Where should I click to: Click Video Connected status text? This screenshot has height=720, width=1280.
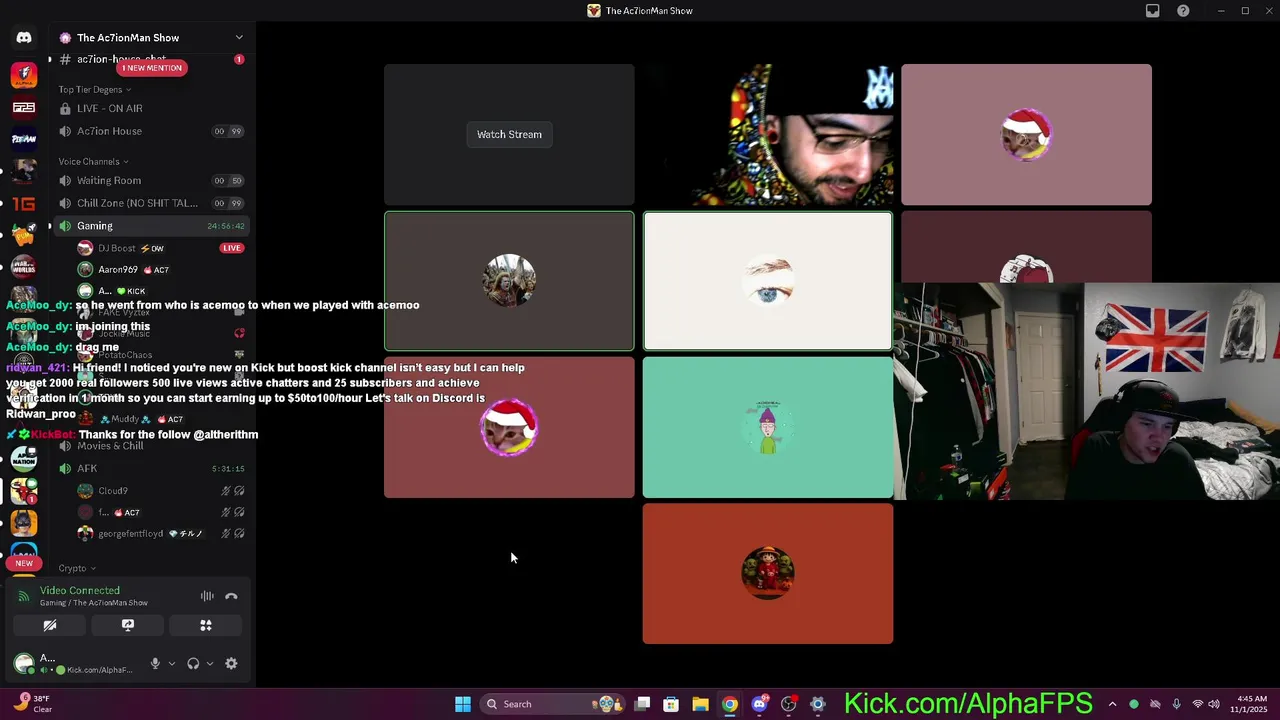pyautogui.click(x=80, y=591)
